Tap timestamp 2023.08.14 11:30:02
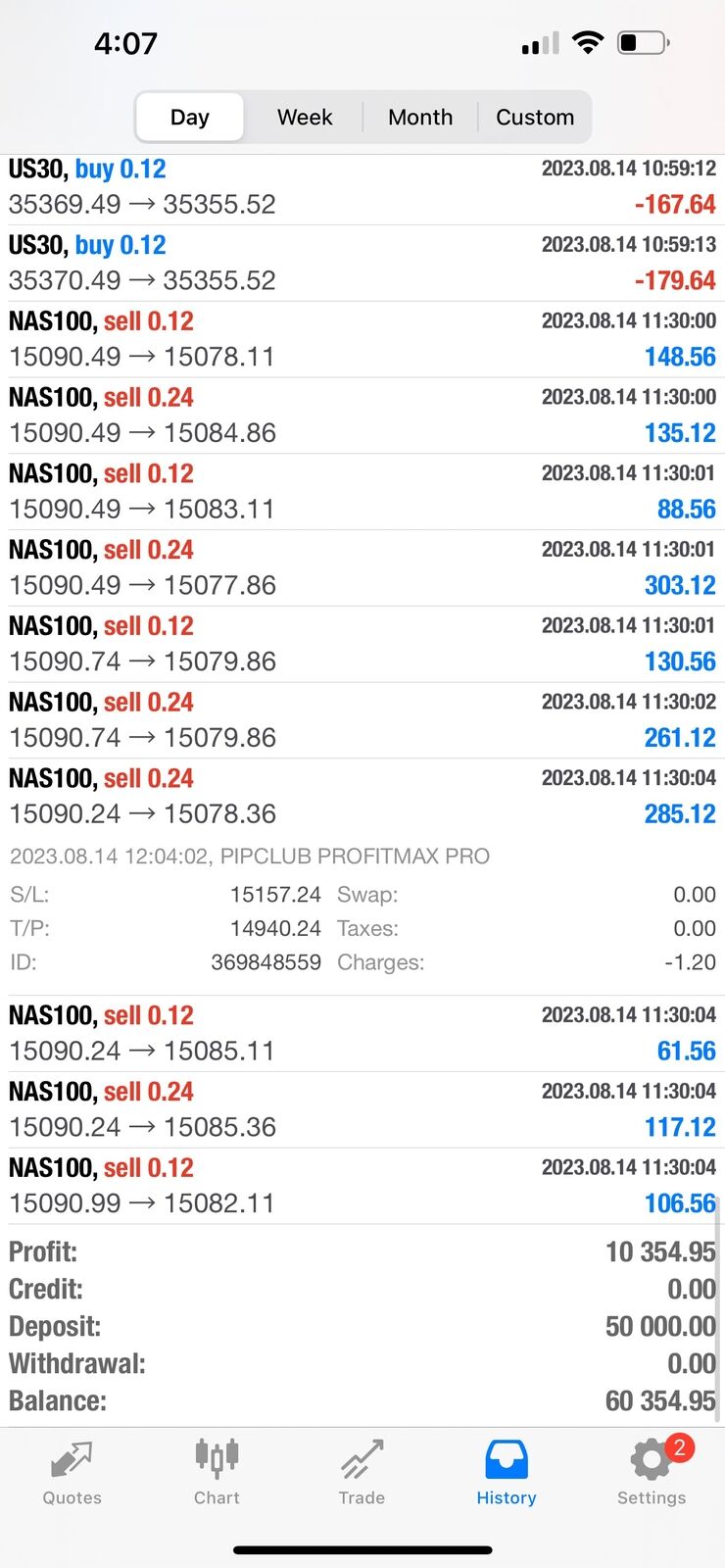The image size is (725, 1568). point(629,702)
